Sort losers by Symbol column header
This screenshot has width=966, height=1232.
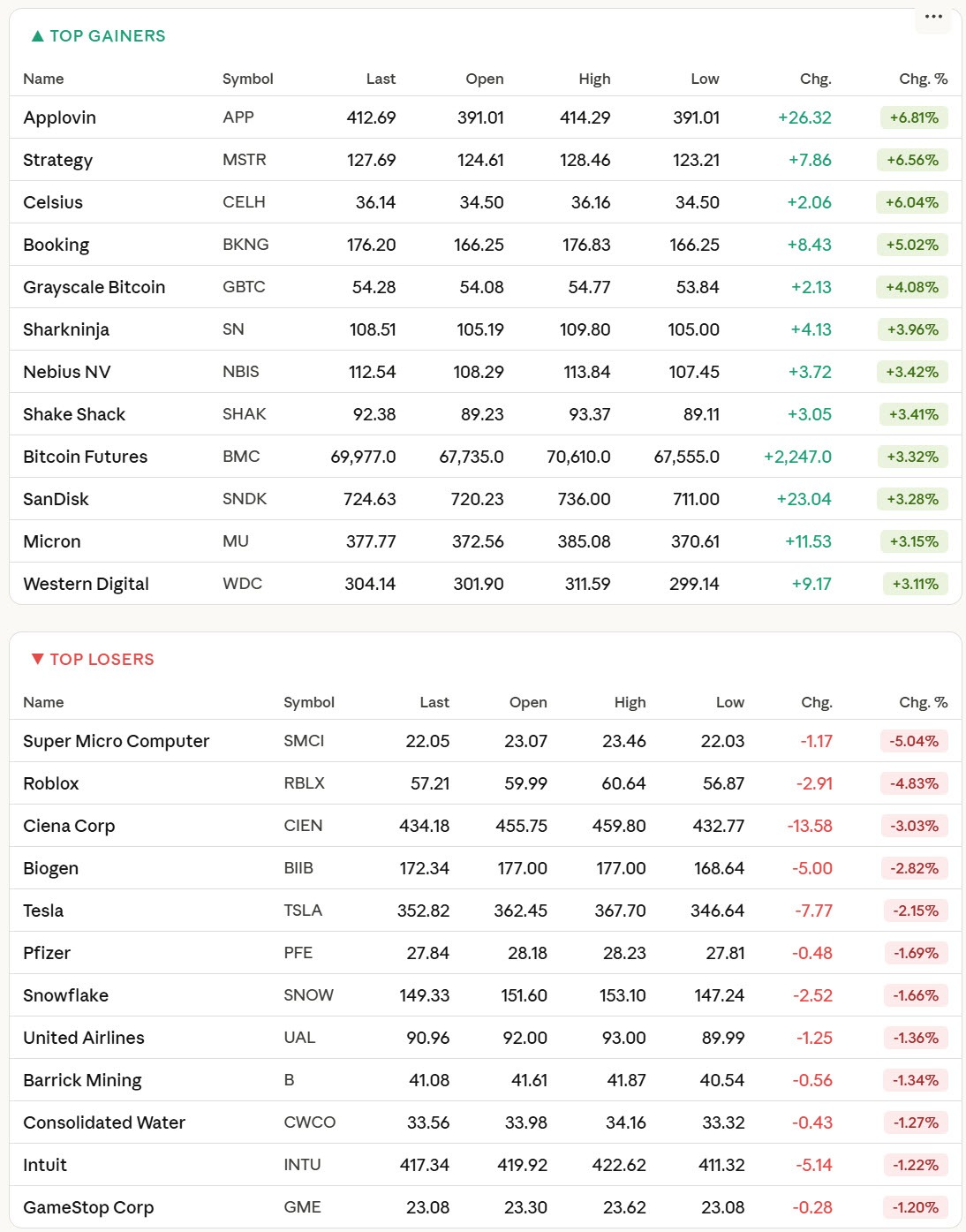tap(308, 702)
